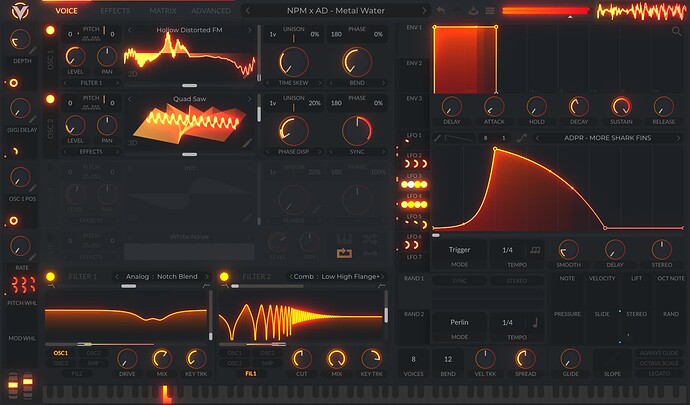Open the Trigger MODE selector for the LFO
The width and height of the screenshot is (690, 405).
tap(459, 254)
